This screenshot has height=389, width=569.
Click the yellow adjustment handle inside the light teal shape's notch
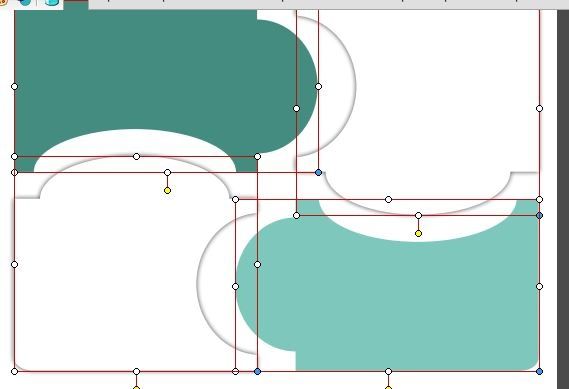click(418, 233)
